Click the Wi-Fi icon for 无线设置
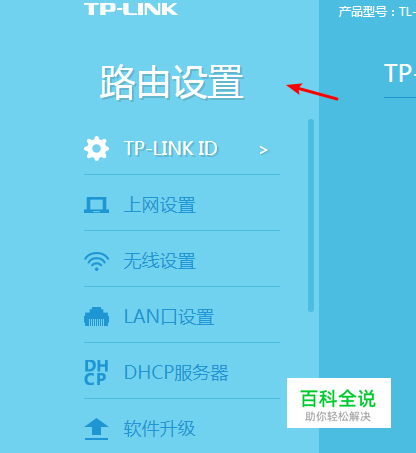Screen dimensions: 416x453 (x=96, y=261)
